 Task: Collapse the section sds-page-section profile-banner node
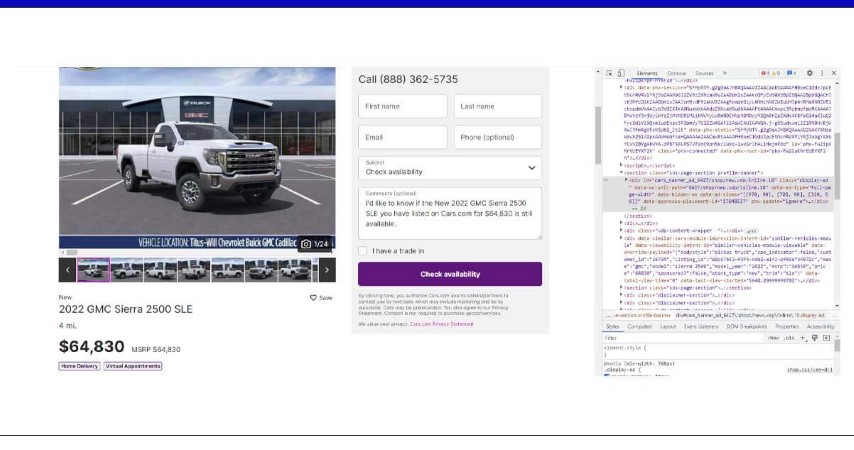(621, 173)
